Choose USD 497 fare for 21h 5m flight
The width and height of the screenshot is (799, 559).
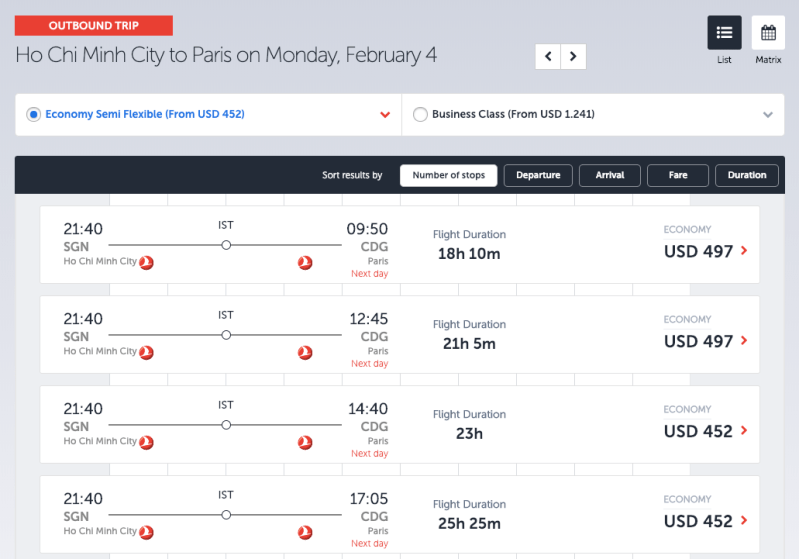[x=699, y=342]
